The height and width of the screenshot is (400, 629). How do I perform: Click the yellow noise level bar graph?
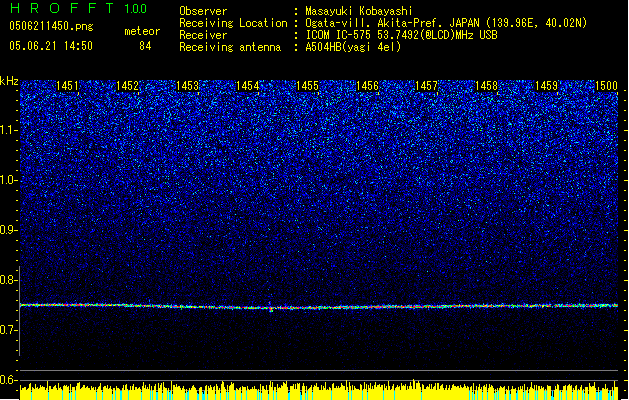pos(320,391)
